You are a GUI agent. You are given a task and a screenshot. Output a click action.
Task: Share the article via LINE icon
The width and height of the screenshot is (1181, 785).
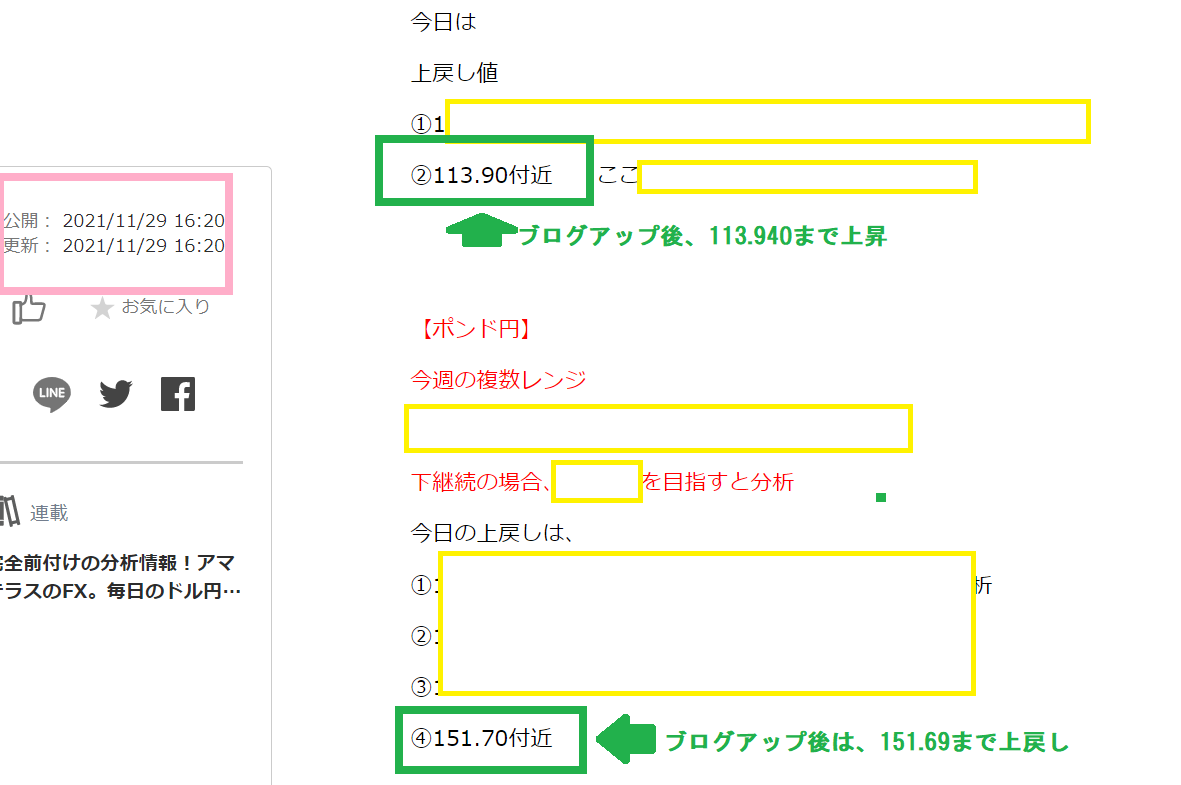[52, 394]
